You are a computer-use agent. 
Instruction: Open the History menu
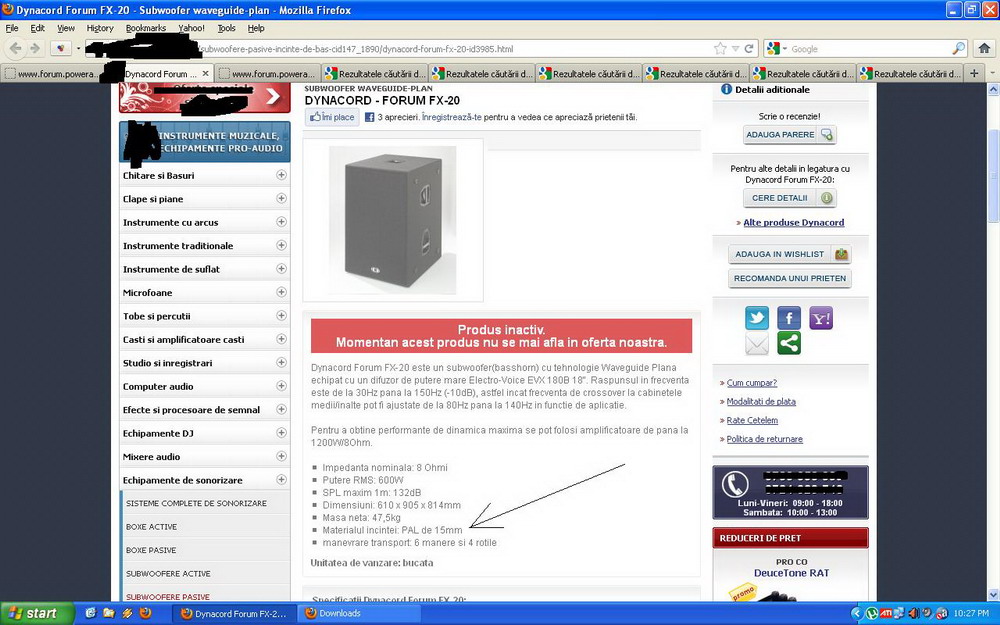(100, 28)
